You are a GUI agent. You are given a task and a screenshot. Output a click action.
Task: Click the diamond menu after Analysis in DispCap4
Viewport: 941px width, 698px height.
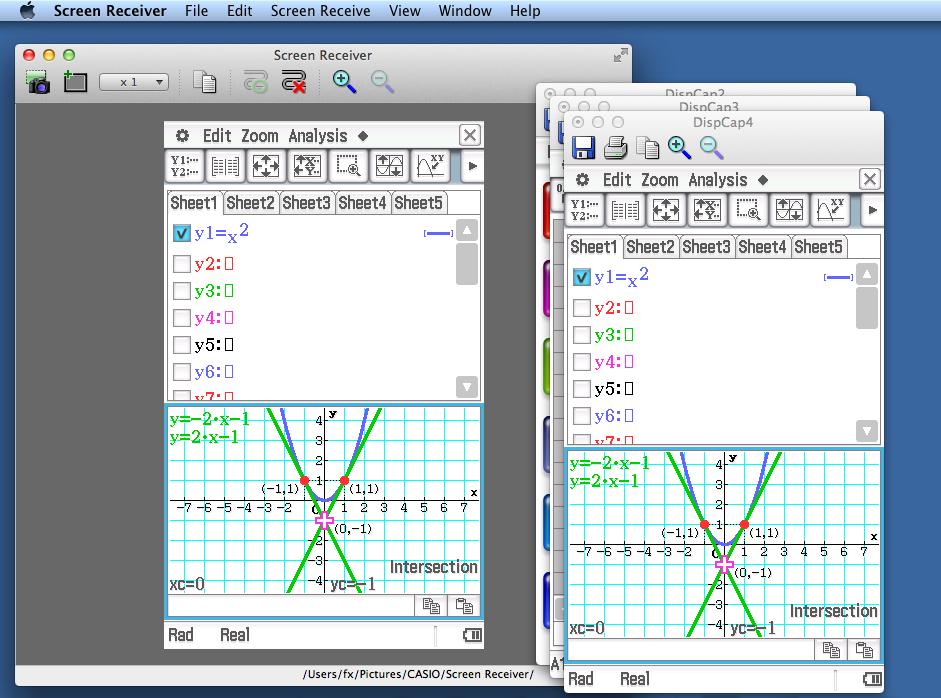tap(763, 180)
